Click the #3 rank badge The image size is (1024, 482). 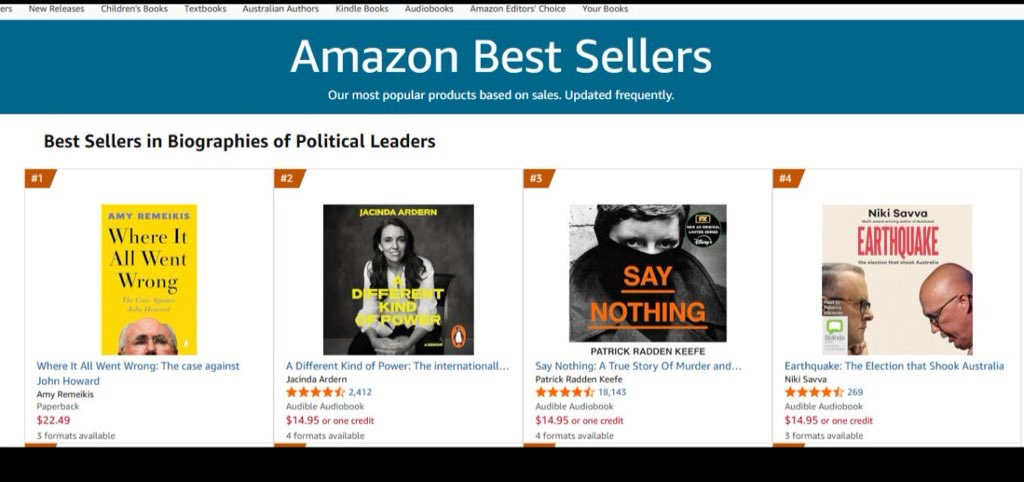click(x=537, y=179)
